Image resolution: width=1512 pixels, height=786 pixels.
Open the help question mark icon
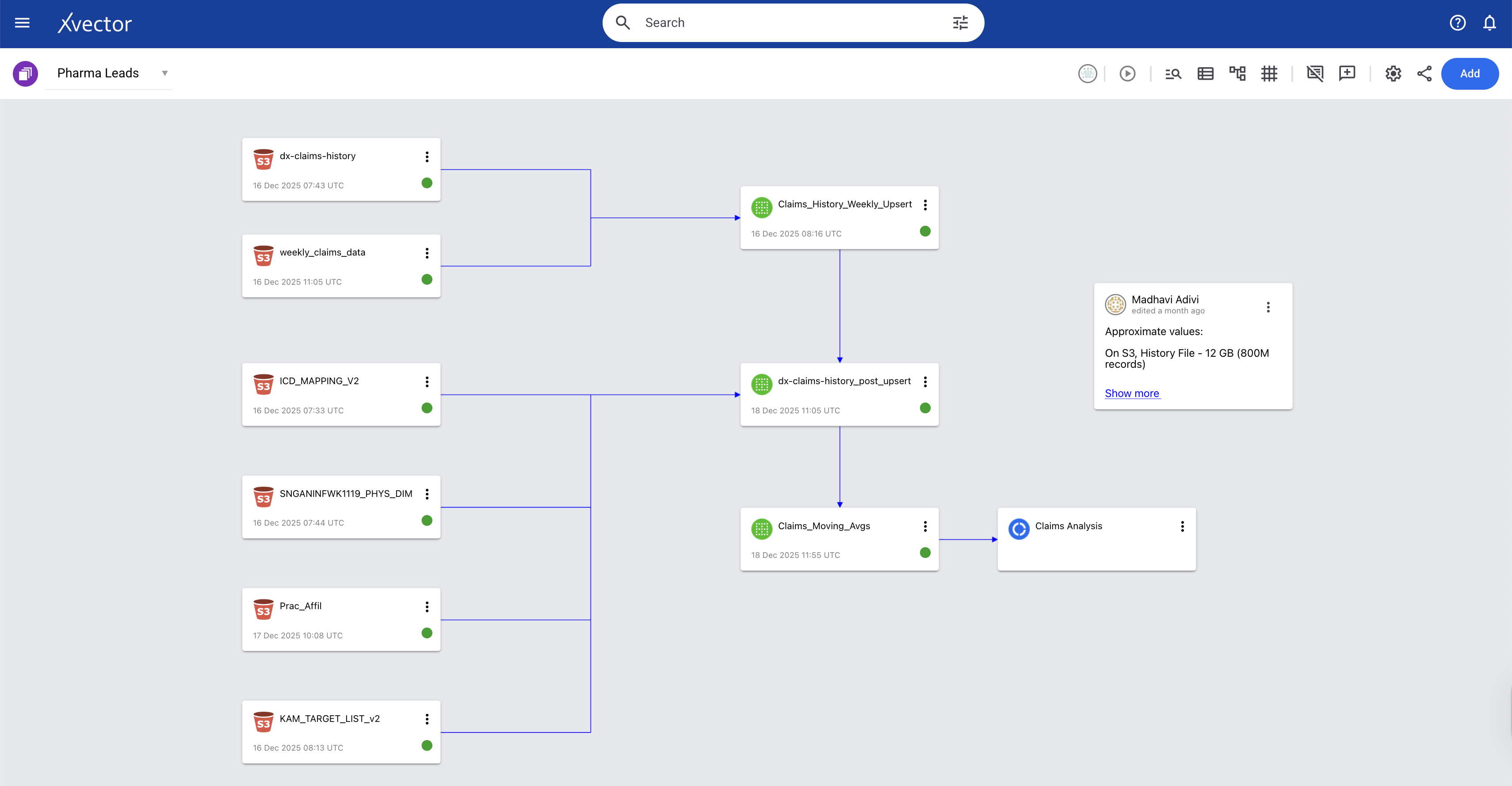point(1458,23)
